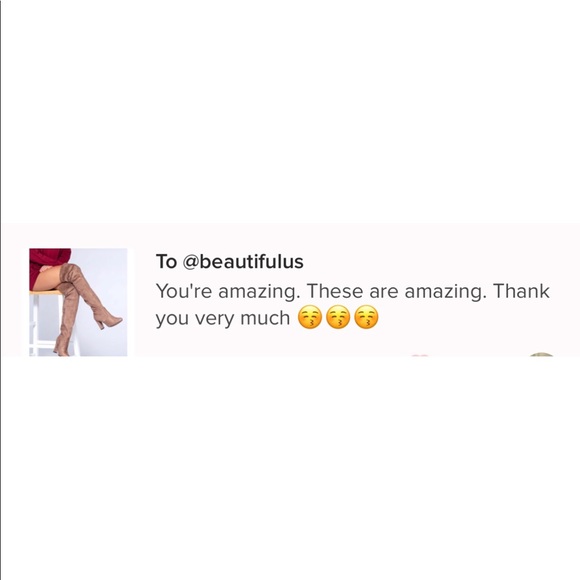The image size is (580, 580).
Task: Click the word 'Thank' in the comment
Action: point(522,291)
